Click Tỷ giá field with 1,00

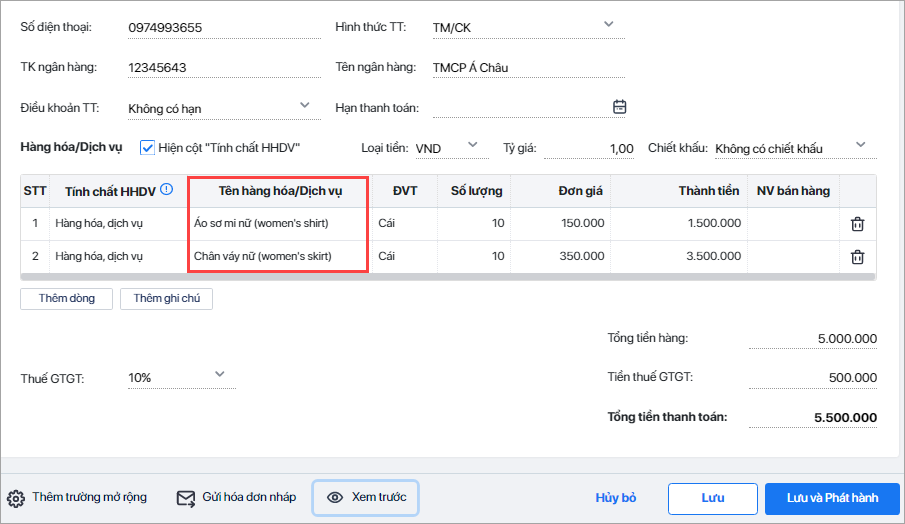(589, 148)
